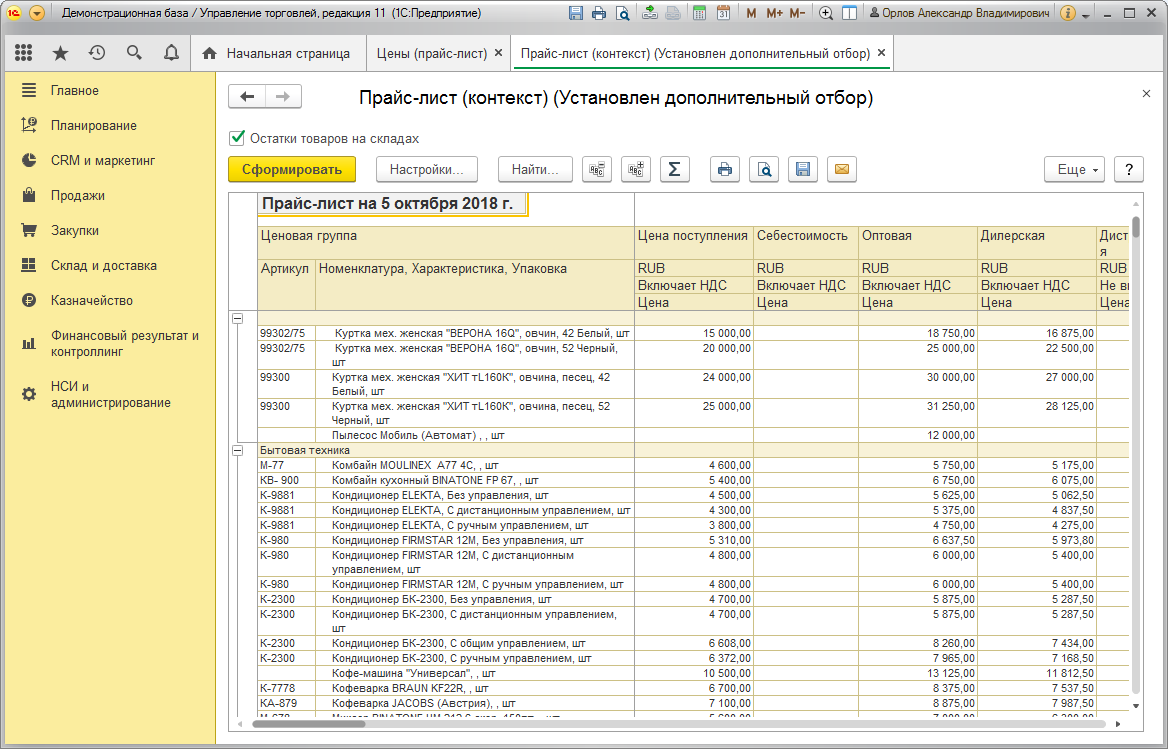The height and width of the screenshot is (749, 1168).
Task: Open the sections menu grid icon
Action: (23, 53)
